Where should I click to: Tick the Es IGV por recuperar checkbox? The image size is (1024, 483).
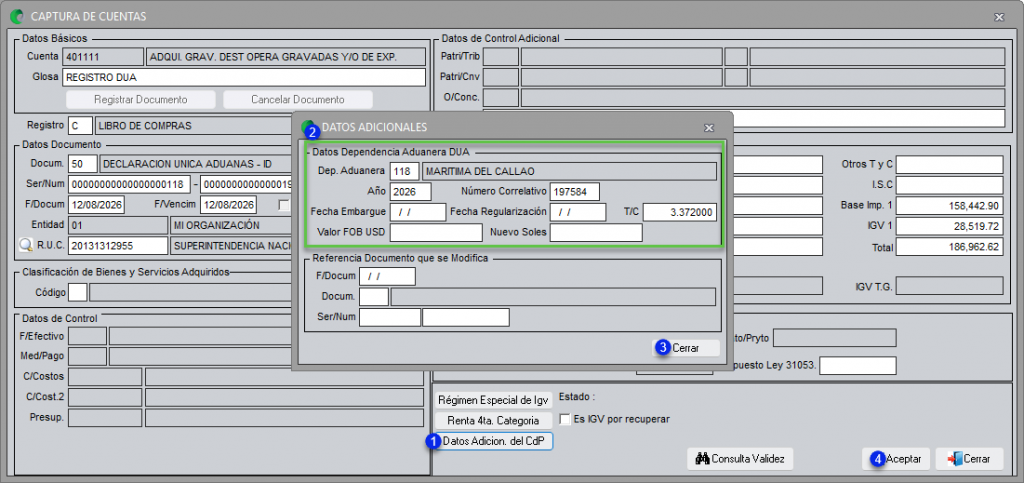(x=566, y=419)
